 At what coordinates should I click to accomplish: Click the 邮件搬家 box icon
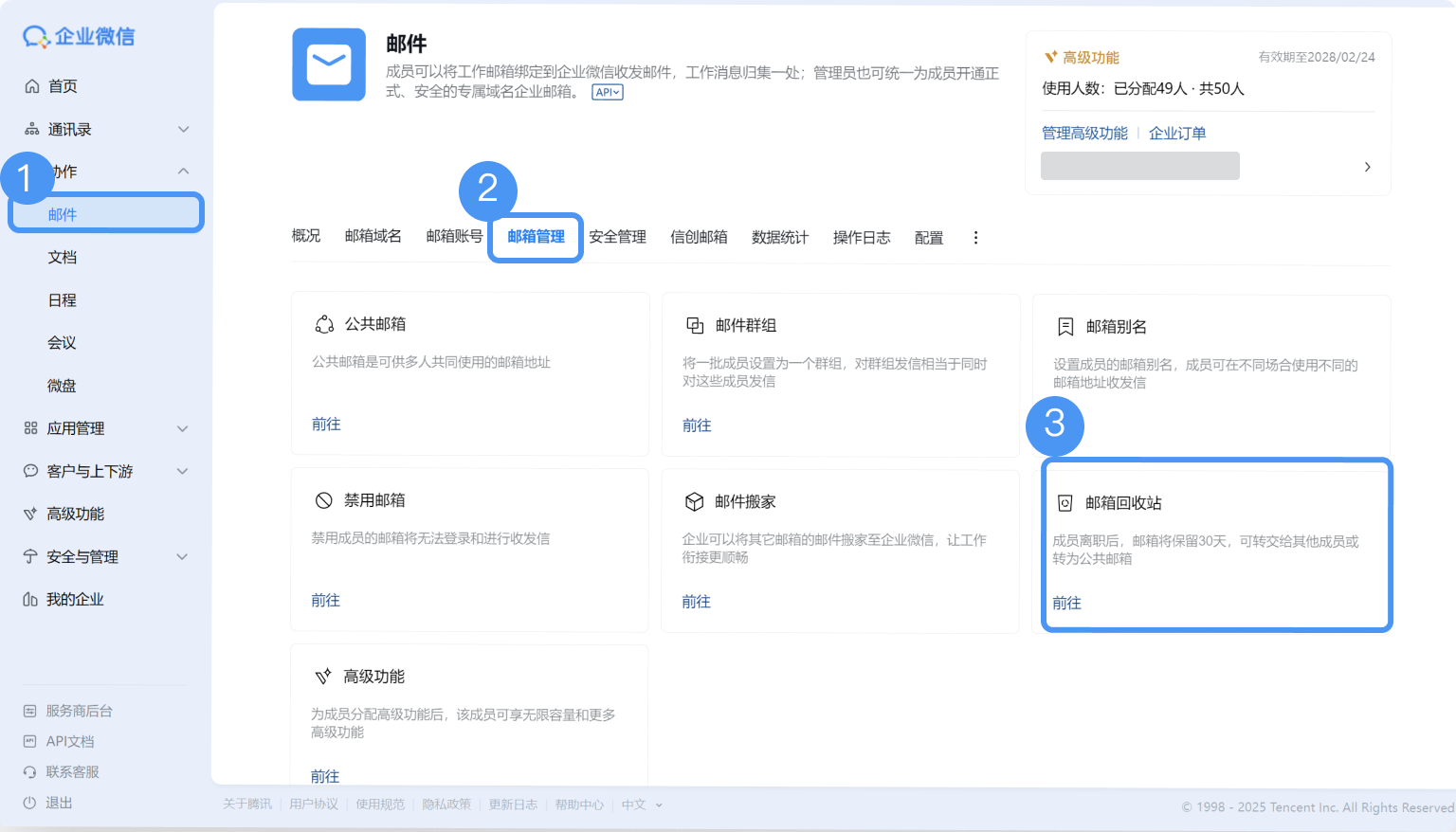pos(695,501)
